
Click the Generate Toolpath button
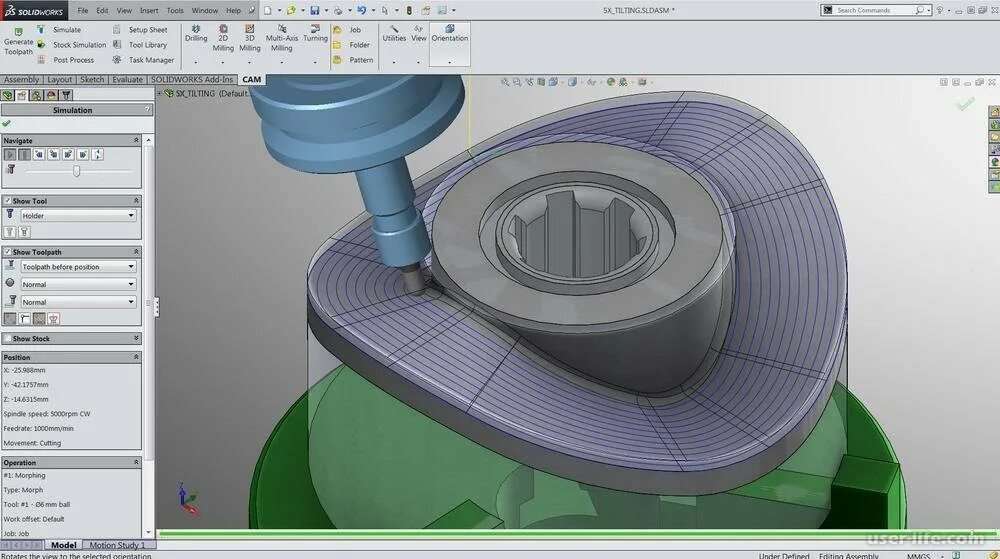pos(18,41)
